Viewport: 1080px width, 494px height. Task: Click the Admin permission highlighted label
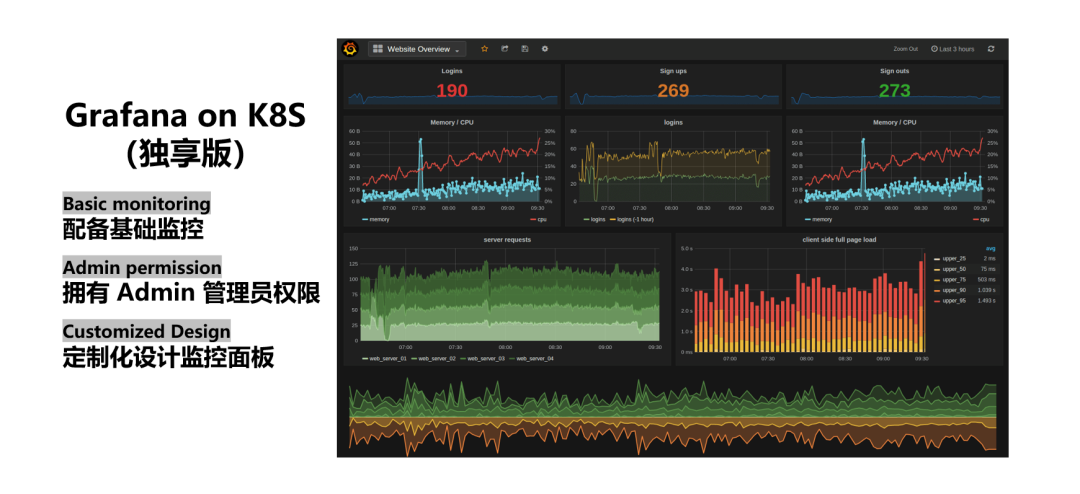click(x=143, y=267)
